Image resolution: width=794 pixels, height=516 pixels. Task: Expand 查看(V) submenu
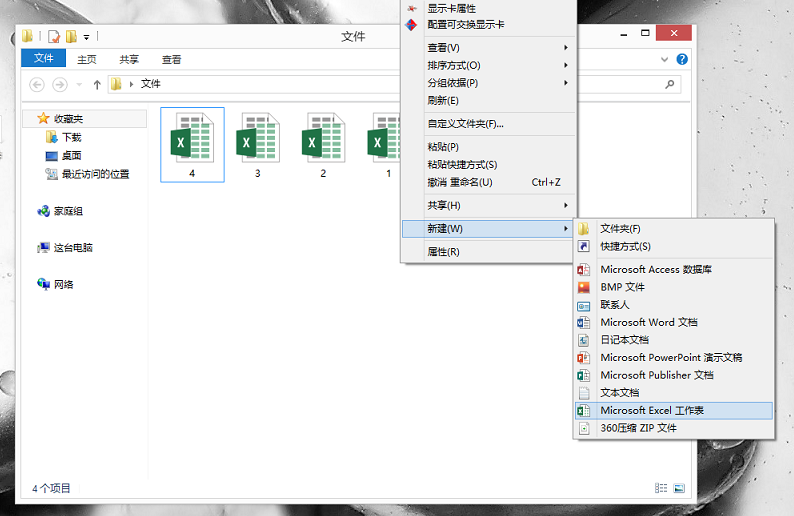pyautogui.click(x=489, y=48)
